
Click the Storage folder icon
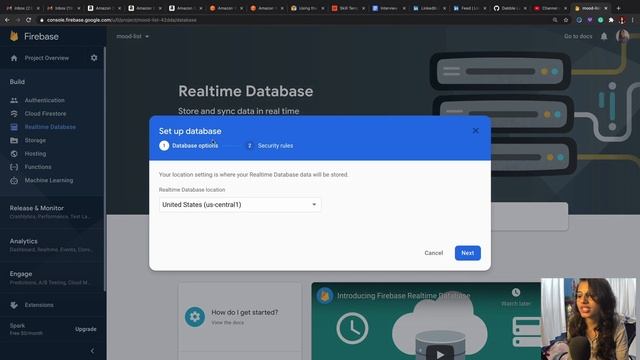pos(14,140)
